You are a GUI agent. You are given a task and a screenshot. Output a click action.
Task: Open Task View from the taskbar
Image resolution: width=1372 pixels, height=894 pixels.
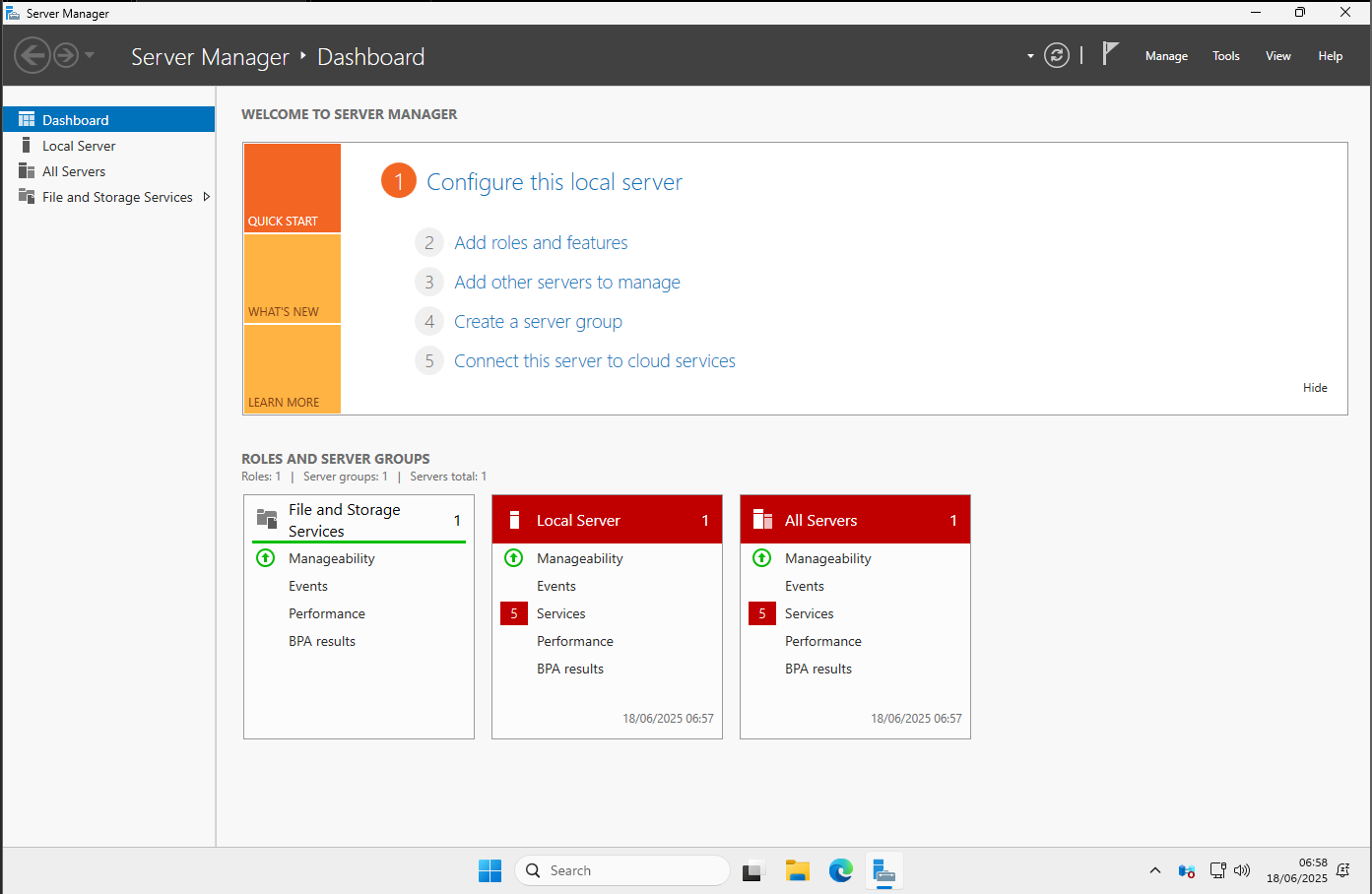[x=753, y=870]
